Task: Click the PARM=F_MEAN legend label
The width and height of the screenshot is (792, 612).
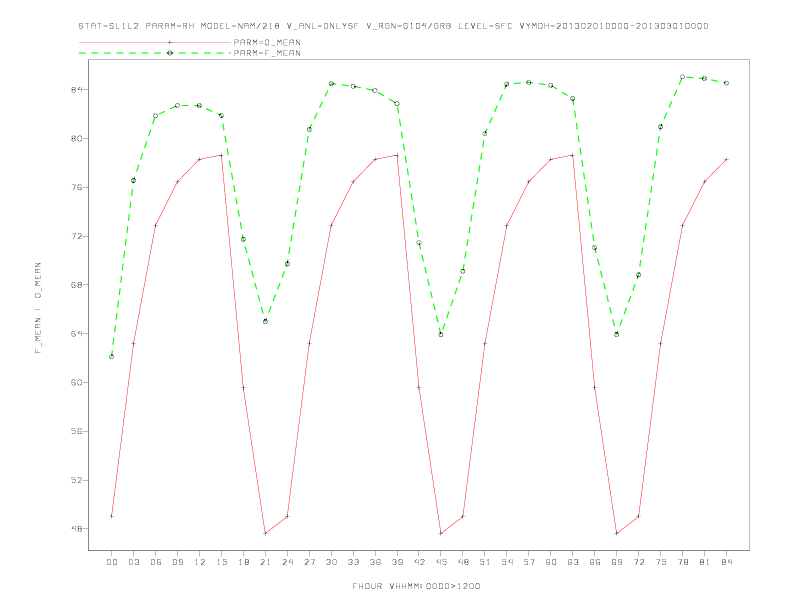Action: click(267, 53)
